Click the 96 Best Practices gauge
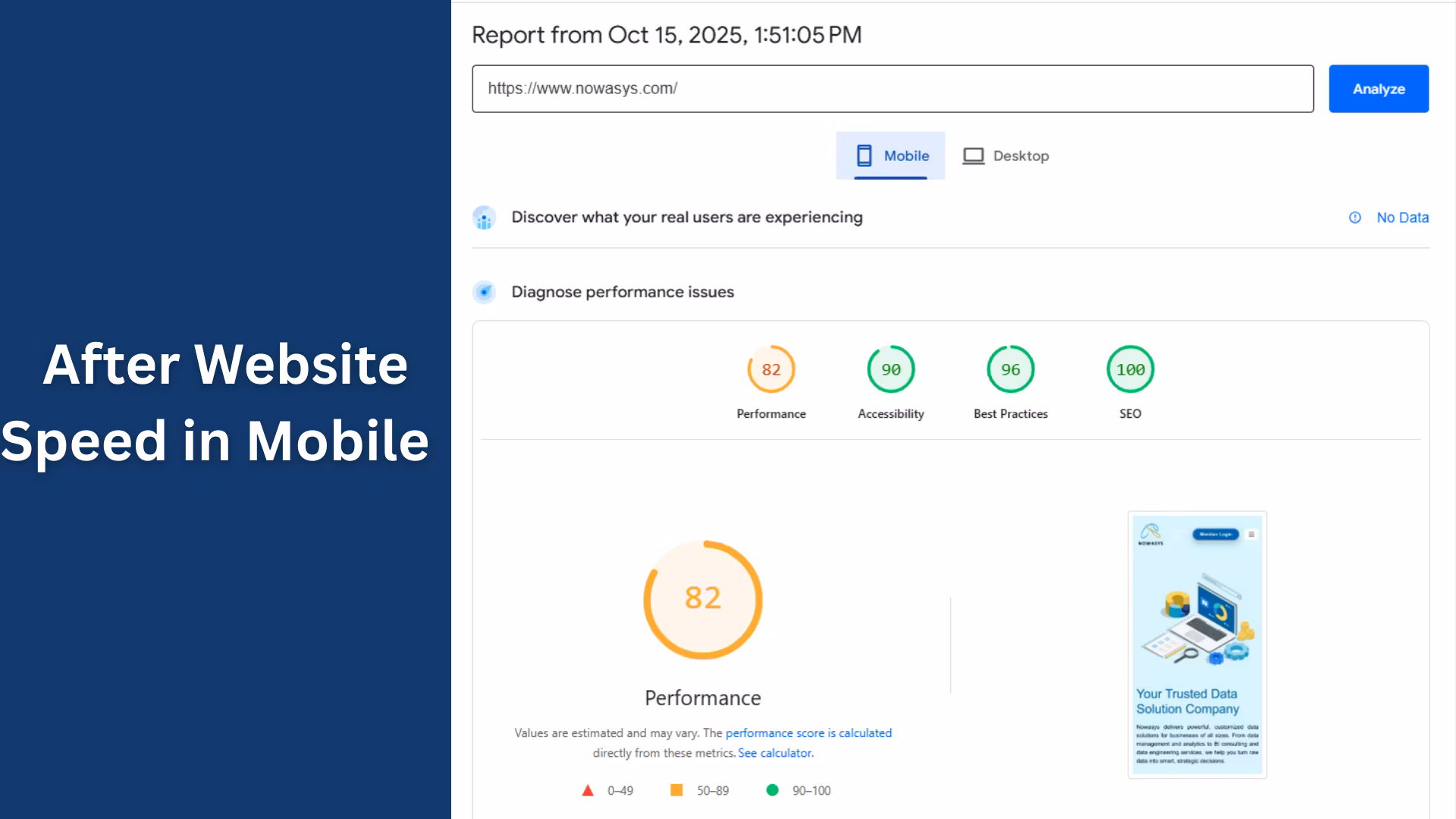This screenshot has height=819, width=1456. pyautogui.click(x=1010, y=369)
